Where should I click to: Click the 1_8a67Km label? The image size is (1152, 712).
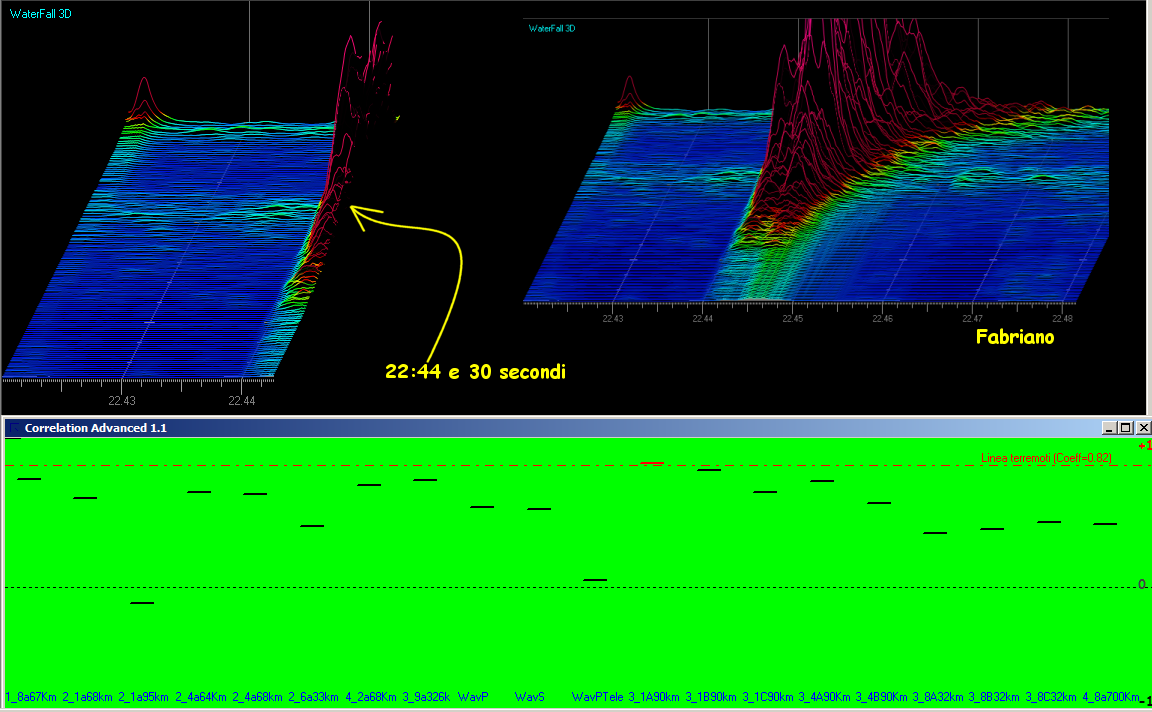[x=30, y=696]
